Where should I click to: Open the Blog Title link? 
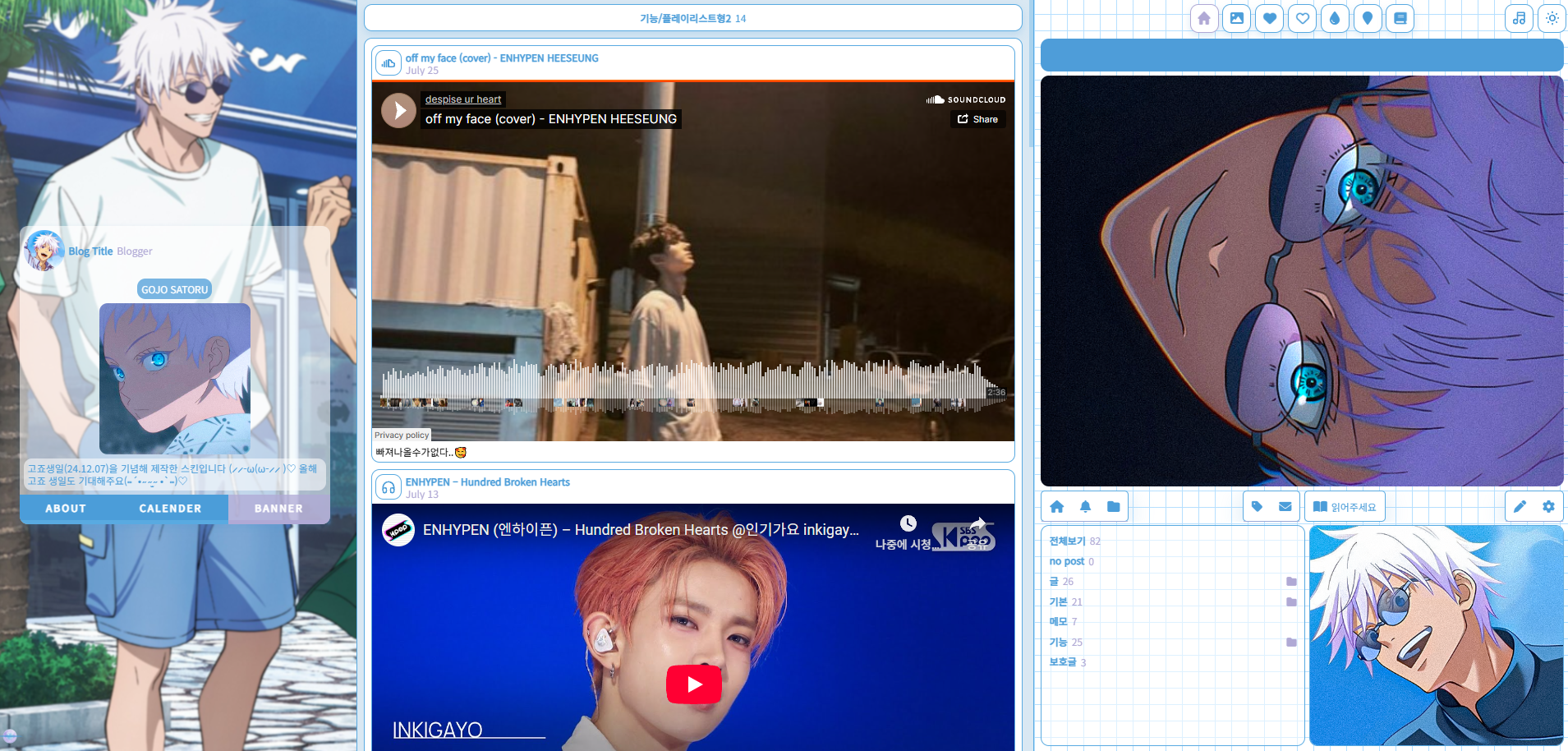point(90,251)
